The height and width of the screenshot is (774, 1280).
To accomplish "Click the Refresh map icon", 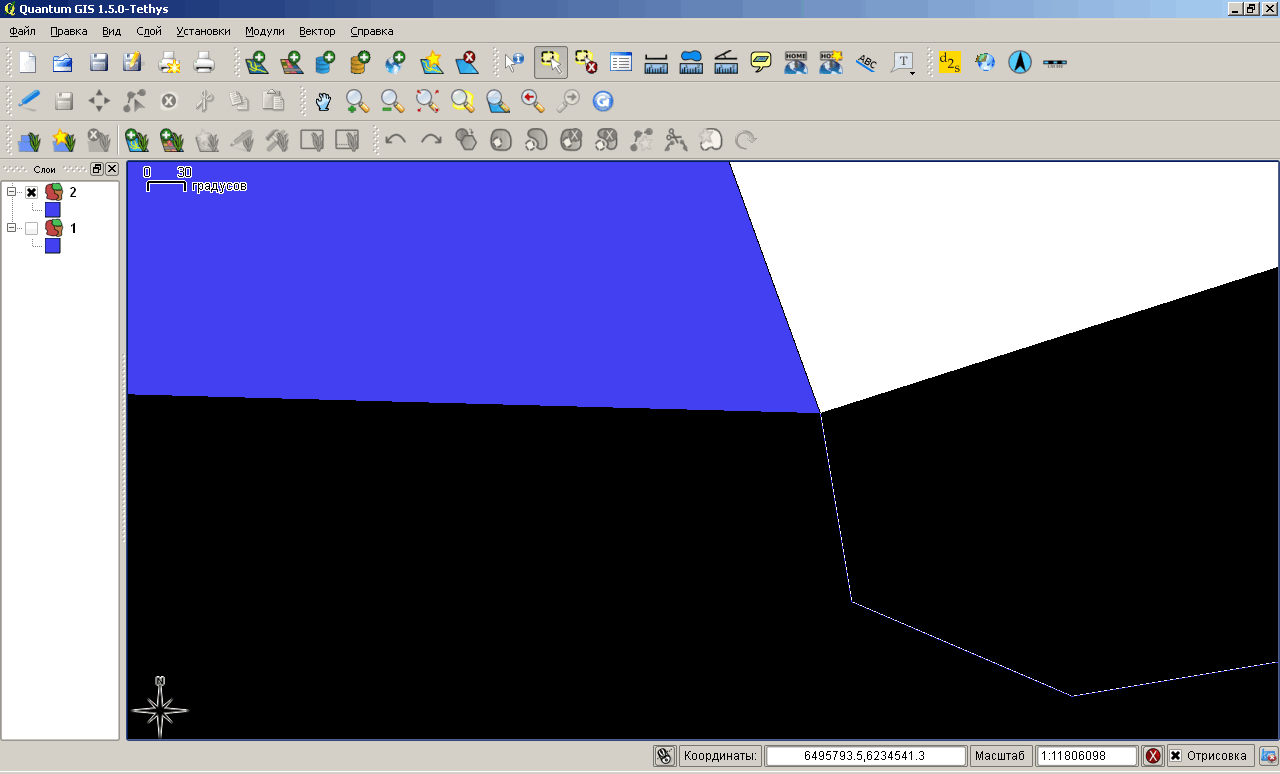I will (602, 101).
